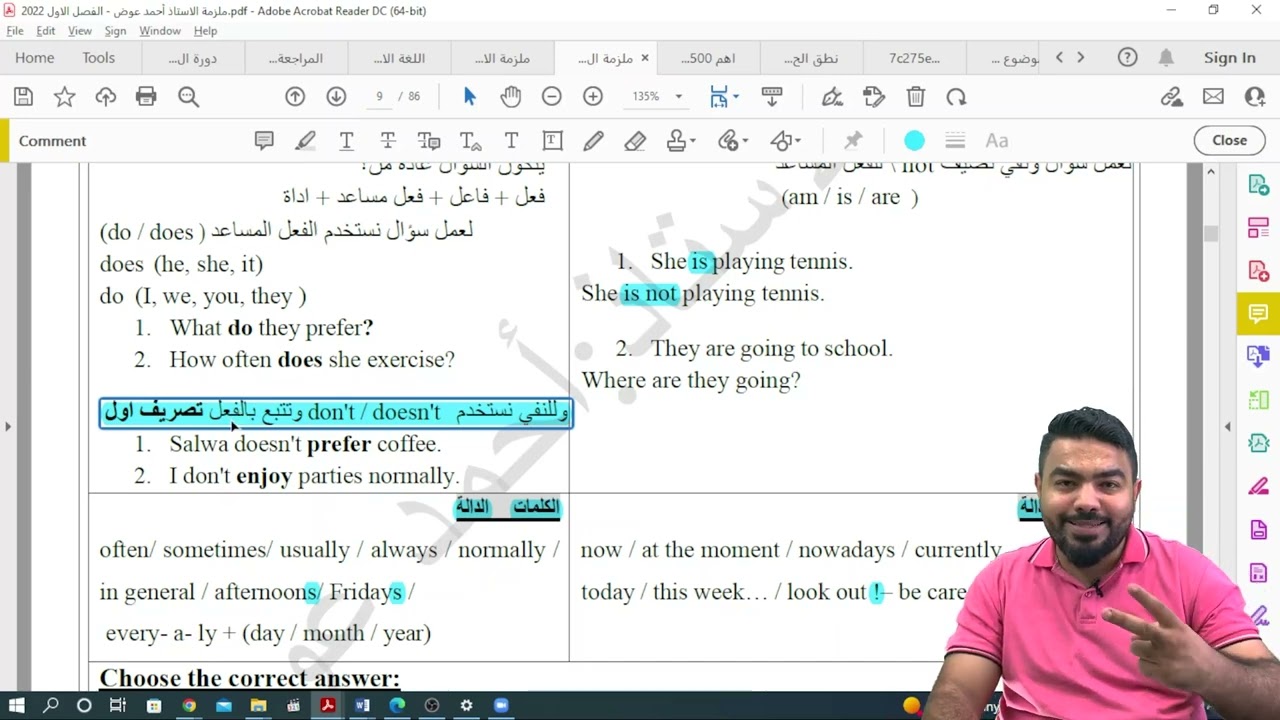1280x720 pixels.
Task: Open the Window menu
Action: [160, 31]
